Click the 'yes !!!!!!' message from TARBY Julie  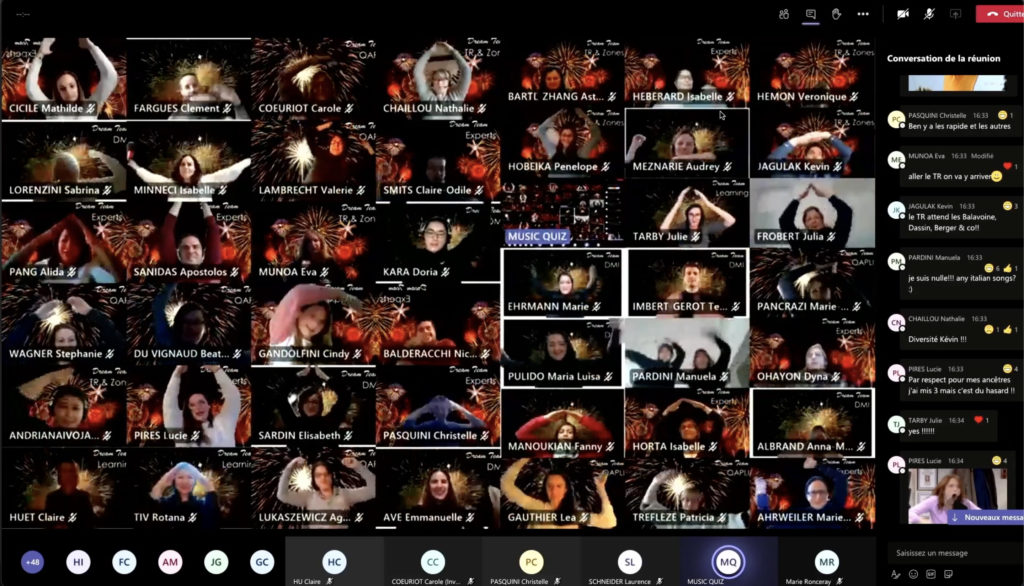[x=921, y=431]
